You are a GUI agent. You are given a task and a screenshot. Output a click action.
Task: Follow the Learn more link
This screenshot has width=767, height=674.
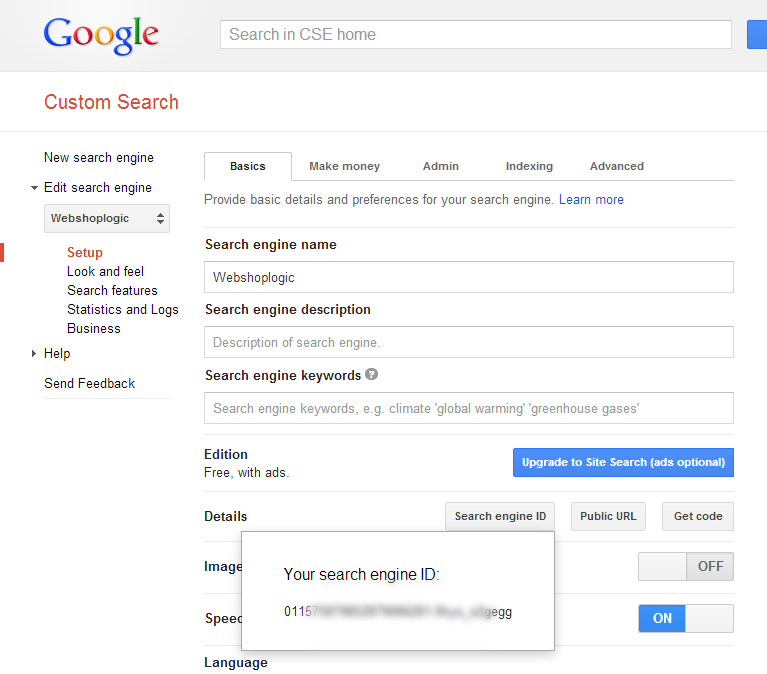click(x=591, y=200)
